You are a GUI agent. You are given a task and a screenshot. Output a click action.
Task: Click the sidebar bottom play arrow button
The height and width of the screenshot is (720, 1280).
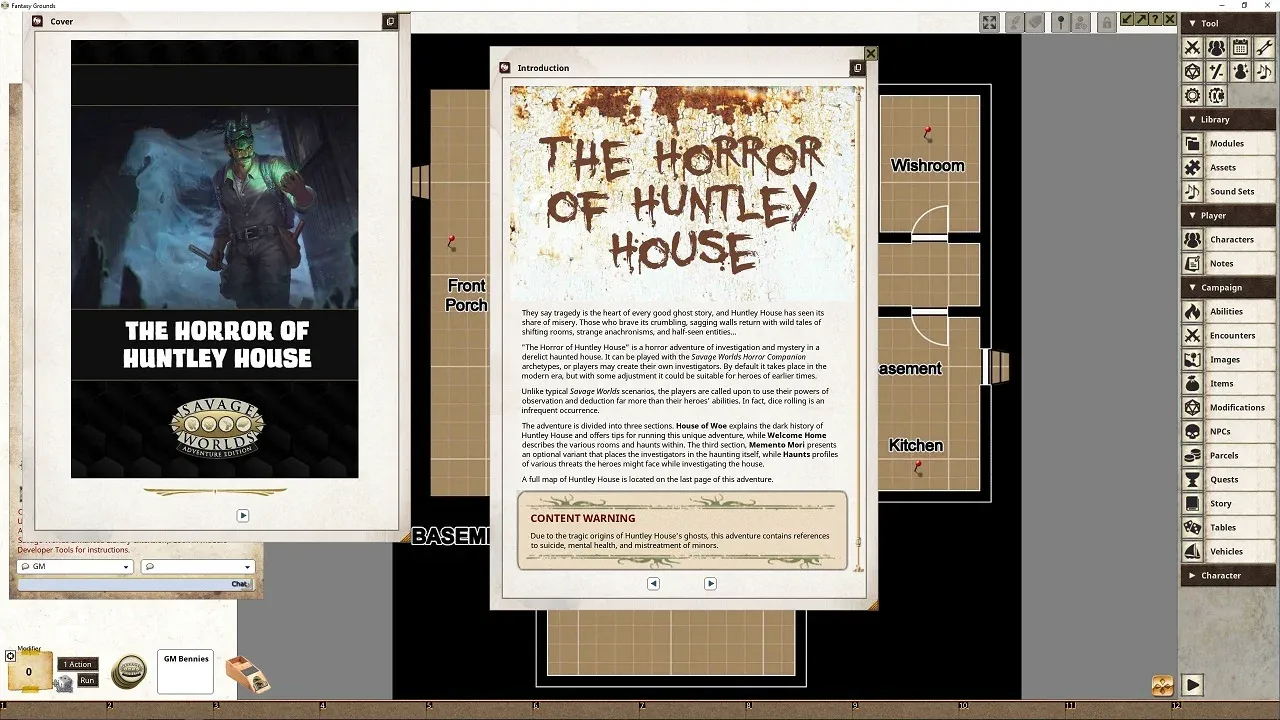(x=1192, y=685)
